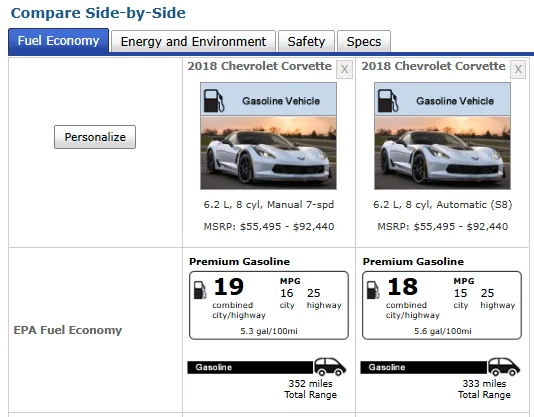The image size is (534, 417).
Task: Click 'Gasoline Vehicle' label on Automatic Corvette
Action: 455,101
